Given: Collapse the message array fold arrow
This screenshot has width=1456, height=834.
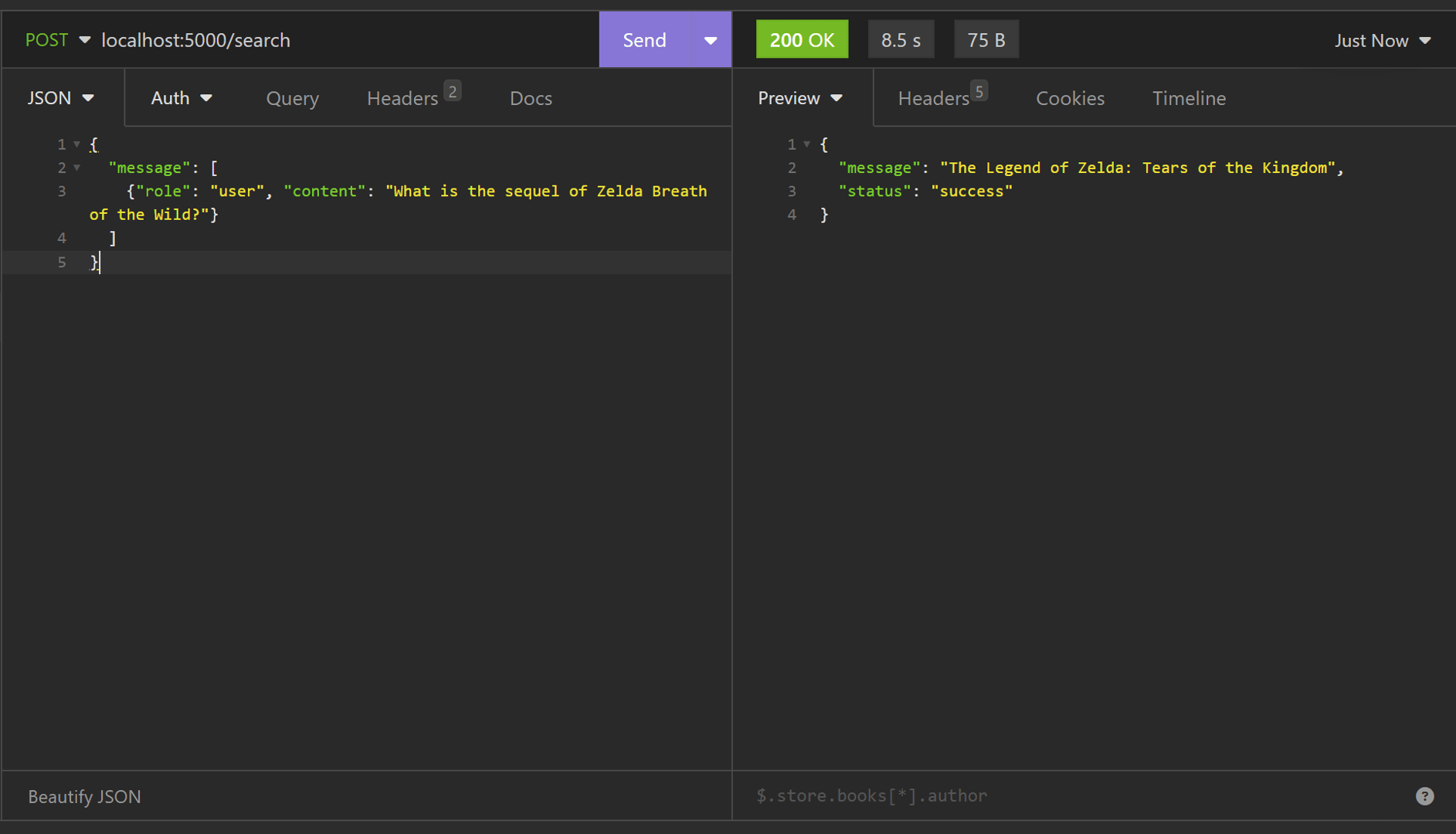Looking at the screenshot, I should point(76,168).
